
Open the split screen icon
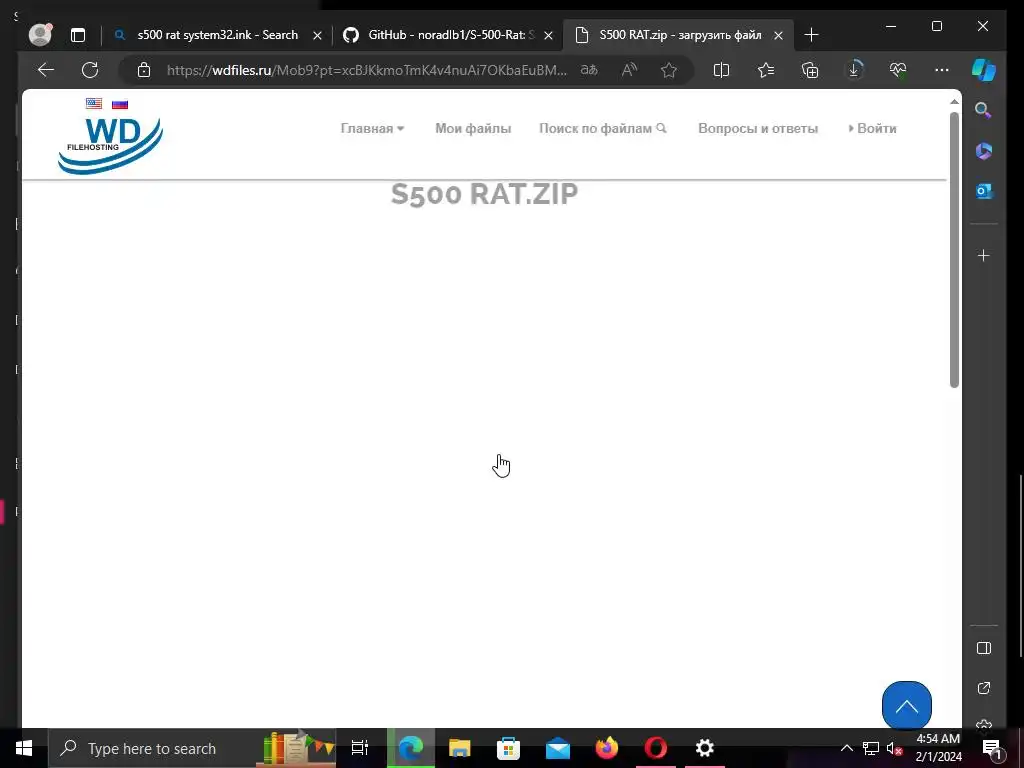[x=721, y=70]
